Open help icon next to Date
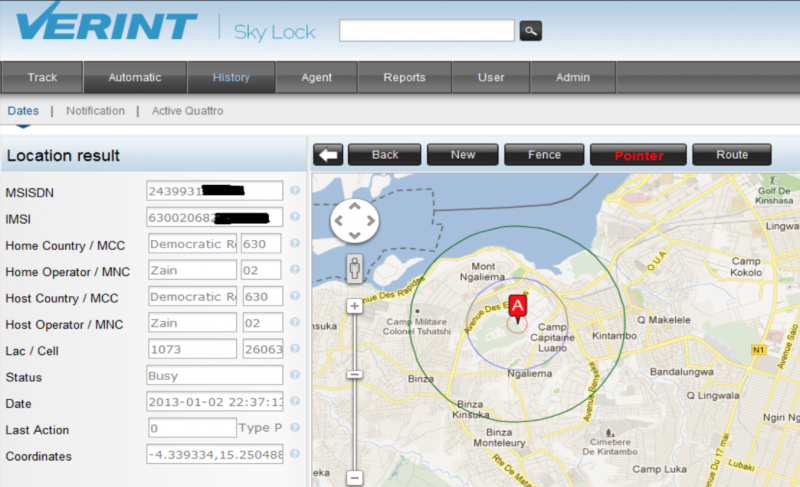This screenshot has height=487, width=800. click(295, 401)
